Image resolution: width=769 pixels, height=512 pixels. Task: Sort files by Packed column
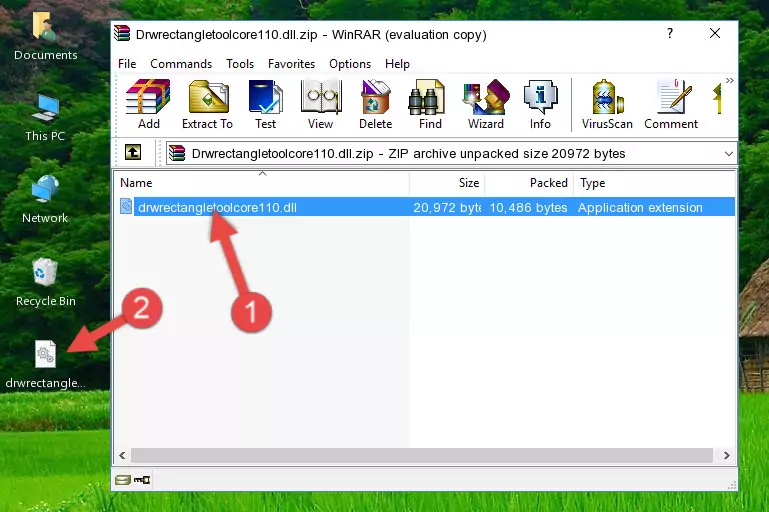point(529,183)
